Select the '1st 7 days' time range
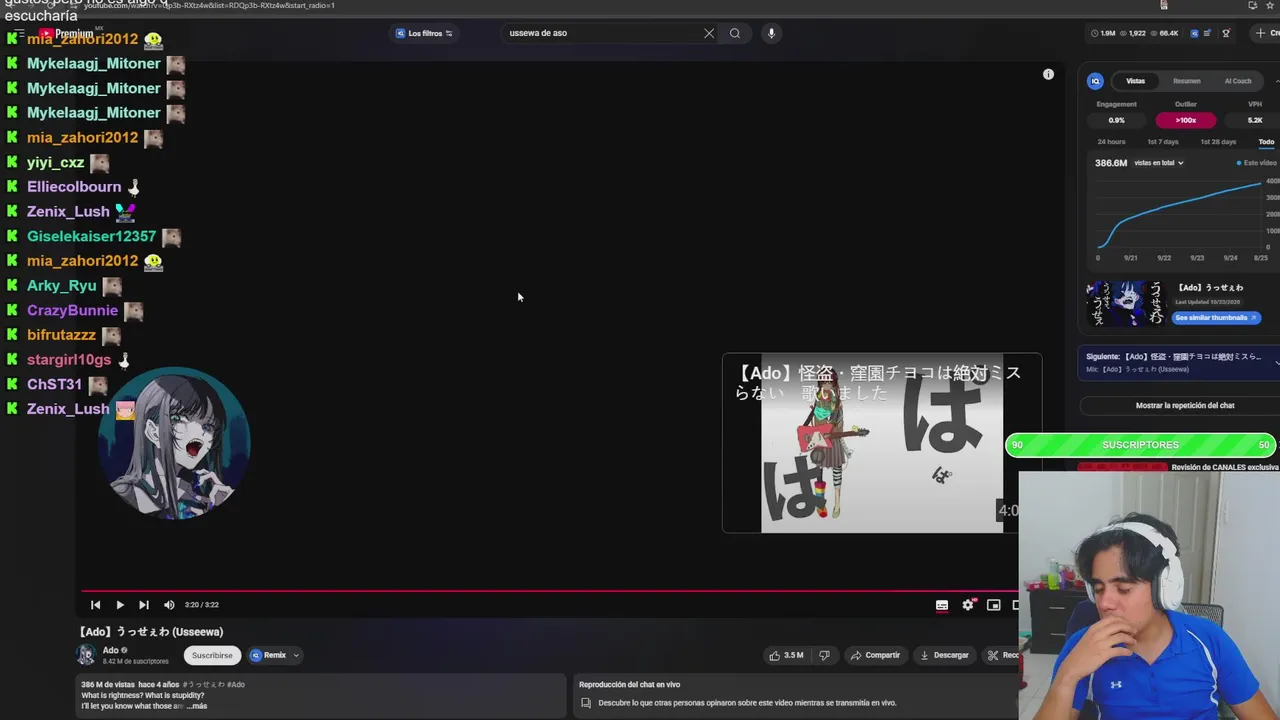Viewport: 1280px width, 720px height. [1162, 142]
